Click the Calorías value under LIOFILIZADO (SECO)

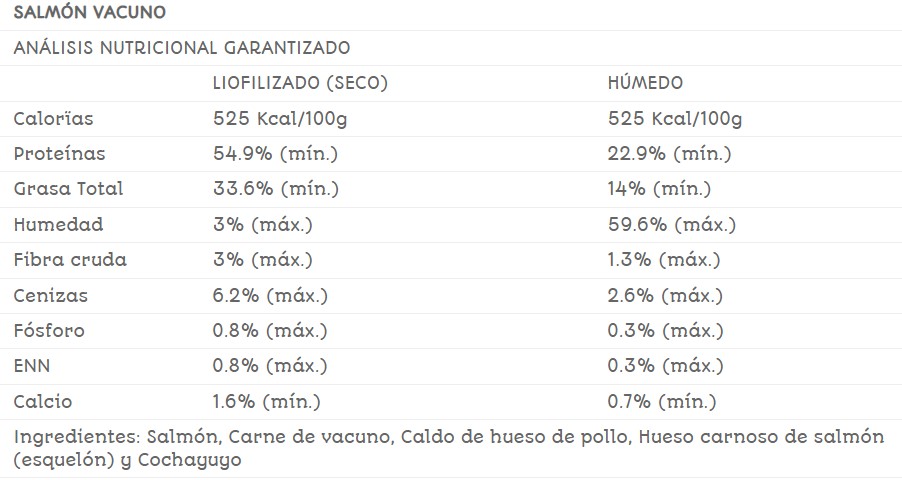280,119
